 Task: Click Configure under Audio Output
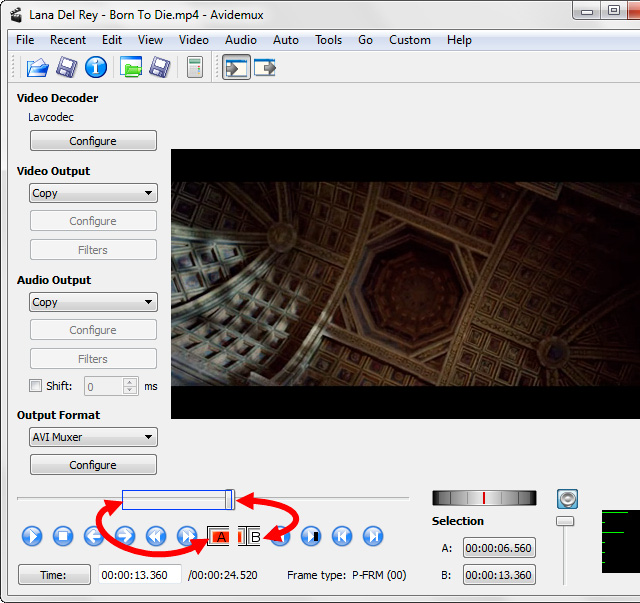point(93,330)
